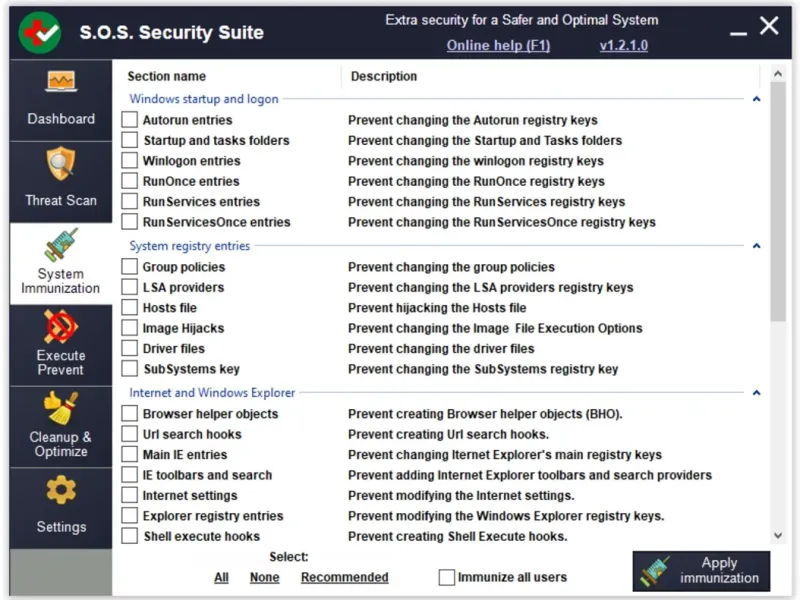Open Threat Scan shield icon
This screenshot has width=800, height=600.
tap(60, 165)
